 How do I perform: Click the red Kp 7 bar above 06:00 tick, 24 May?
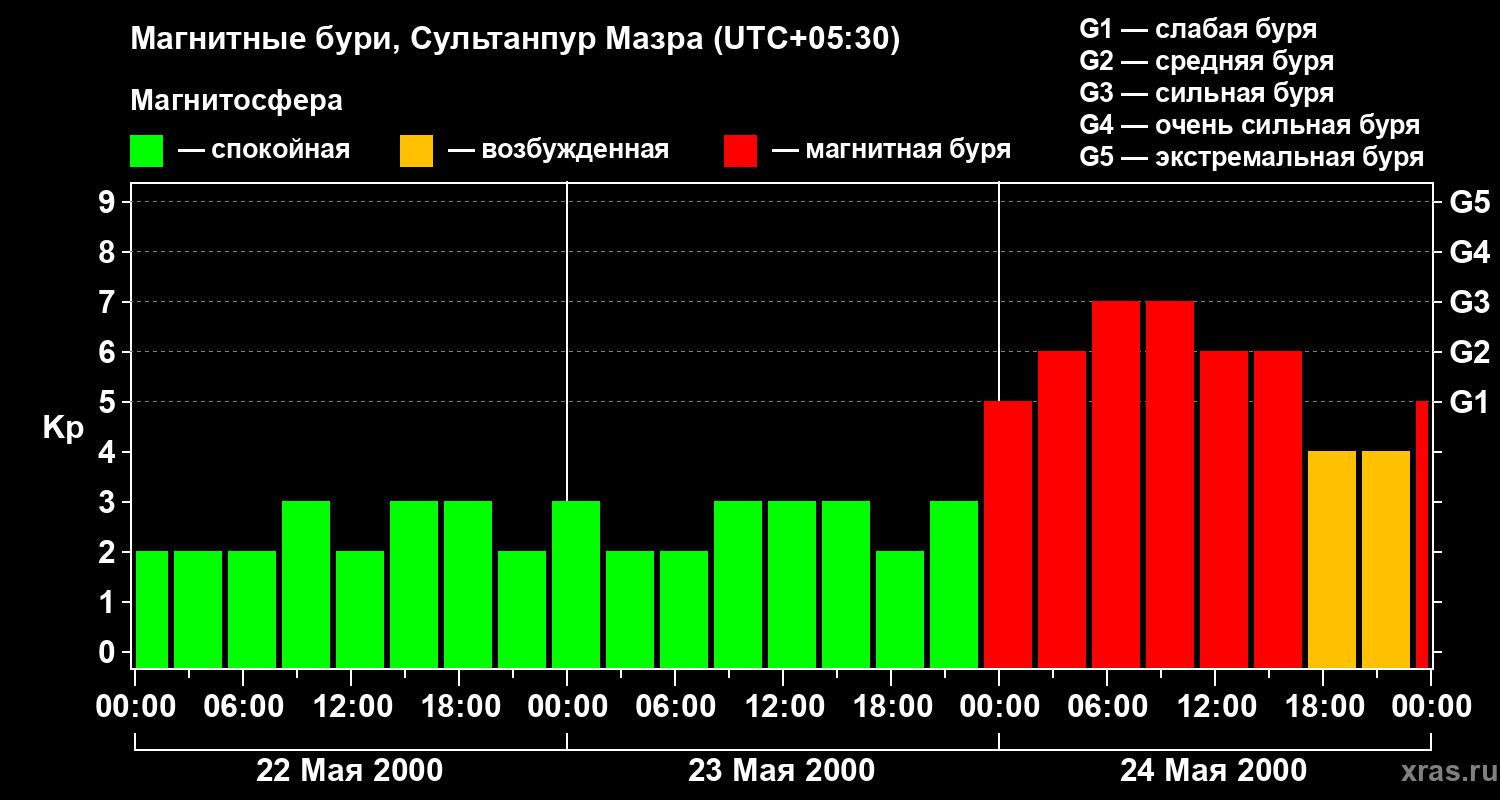(x=1116, y=484)
